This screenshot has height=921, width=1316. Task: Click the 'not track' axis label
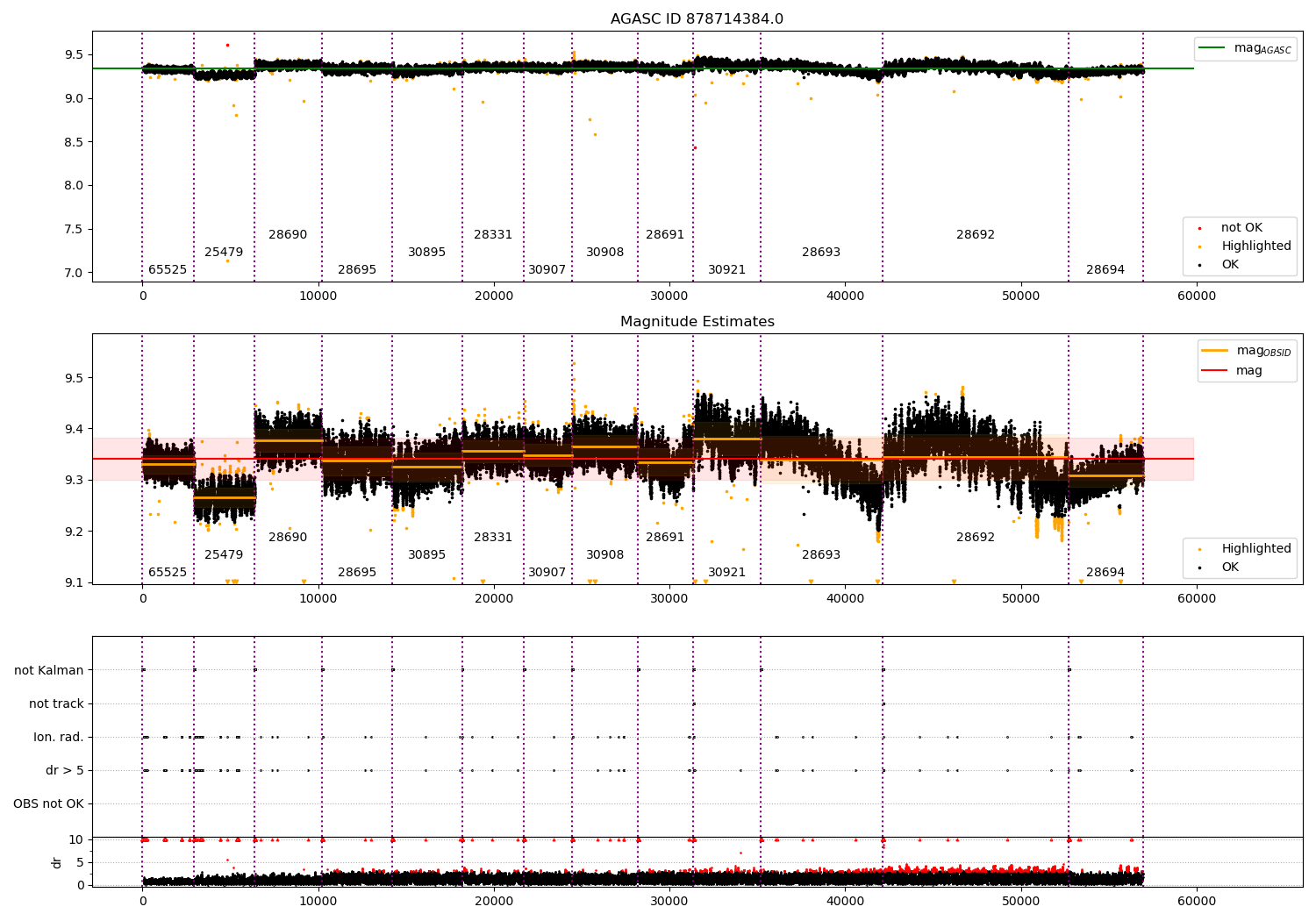click(56, 703)
